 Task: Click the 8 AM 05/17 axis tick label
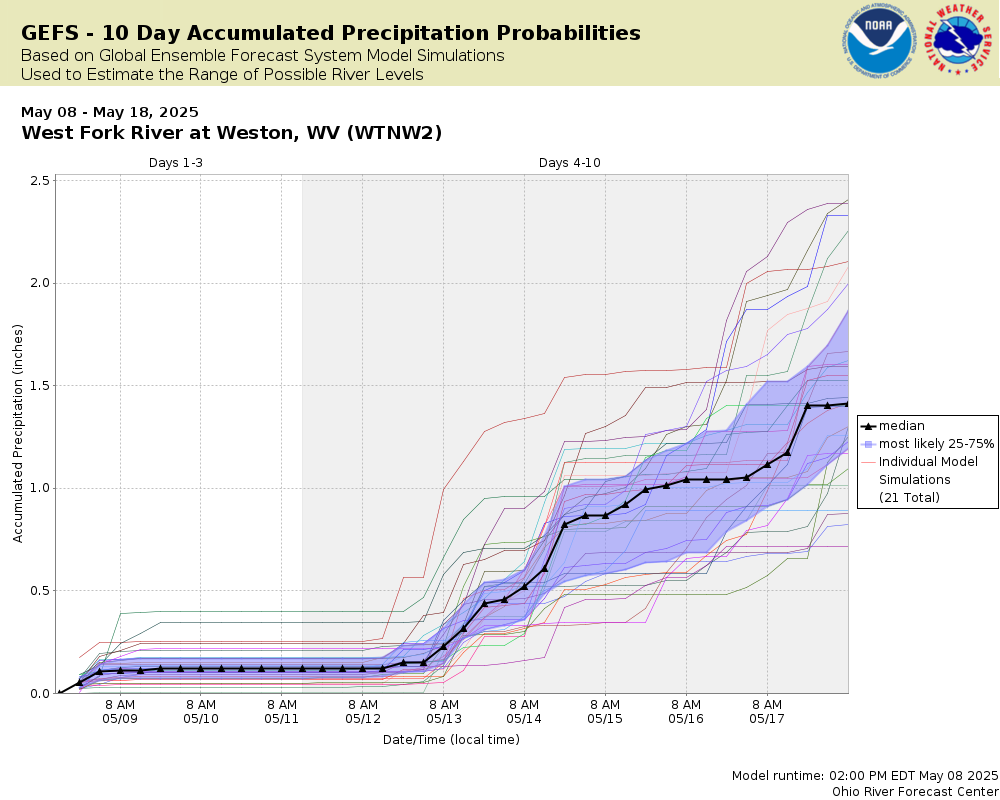[x=767, y=711]
